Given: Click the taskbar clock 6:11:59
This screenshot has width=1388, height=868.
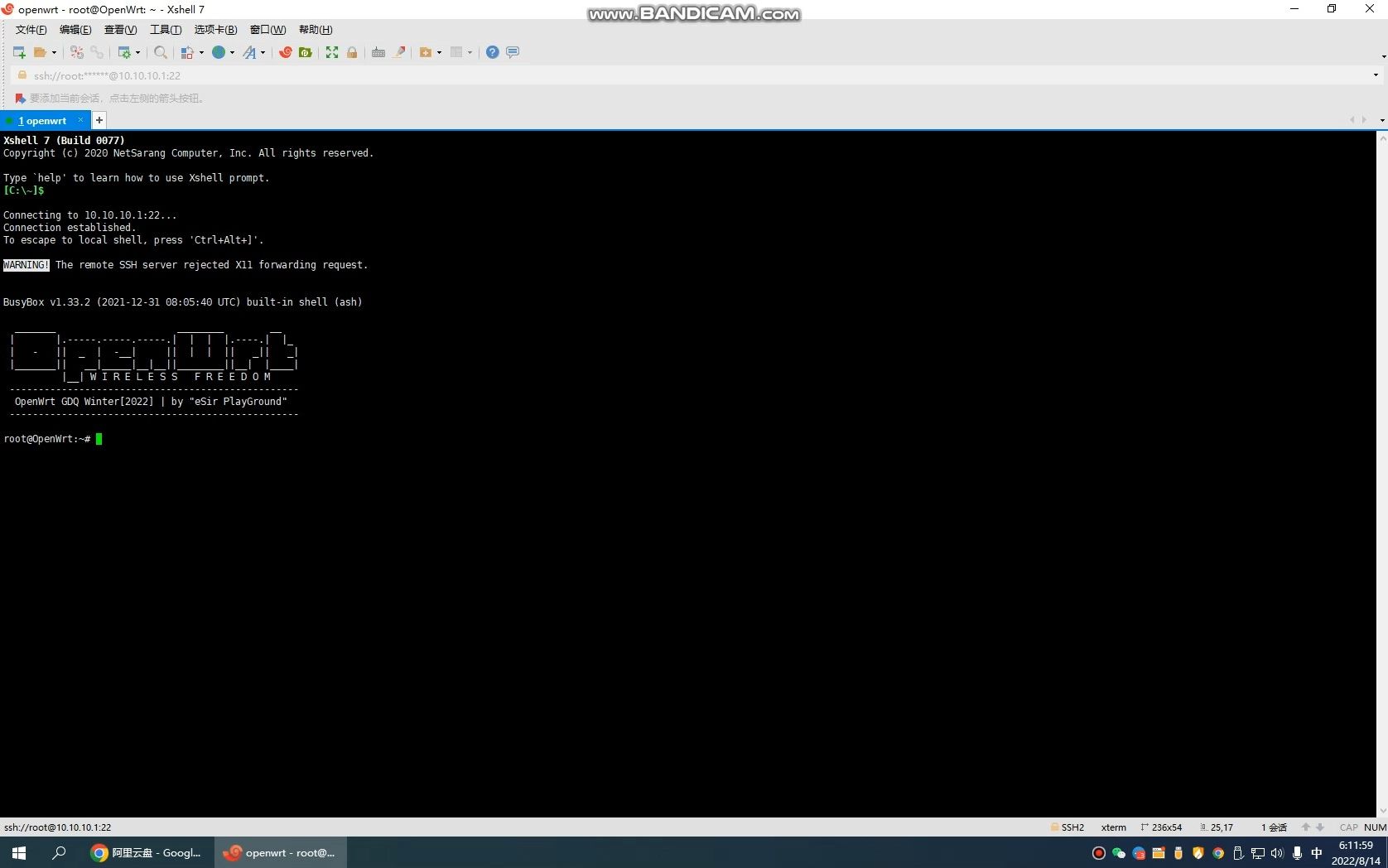Looking at the screenshot, I should coord(1356,846).
